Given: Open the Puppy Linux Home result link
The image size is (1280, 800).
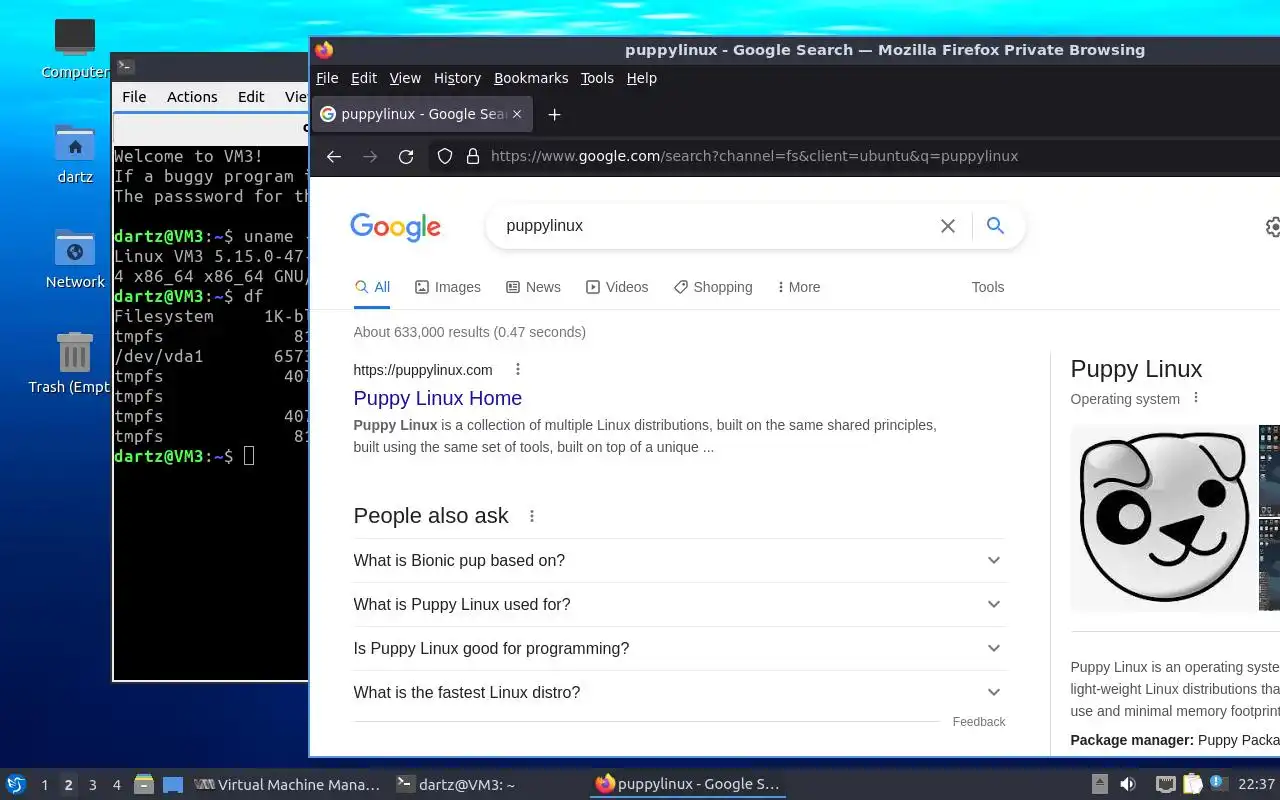Looking at the screenshot, I should pyautogui.click(x=437, y=398).
